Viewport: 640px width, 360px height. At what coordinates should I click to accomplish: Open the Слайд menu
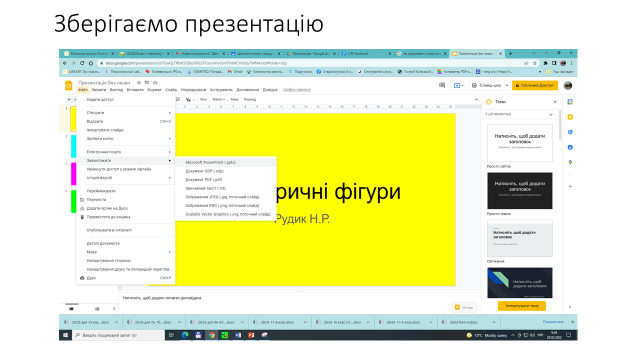(171, 90)
